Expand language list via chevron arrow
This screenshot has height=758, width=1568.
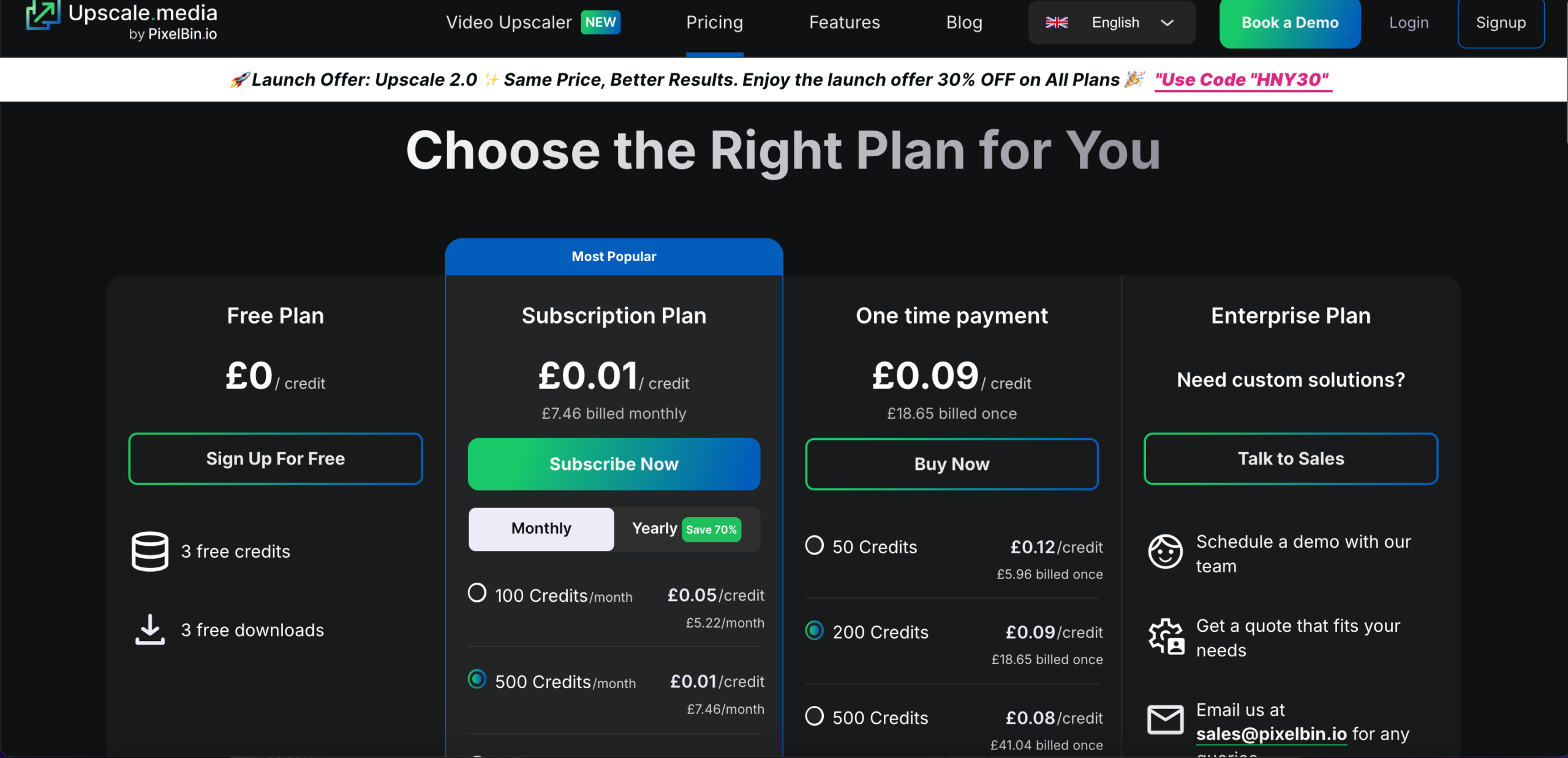[1167, 23]
